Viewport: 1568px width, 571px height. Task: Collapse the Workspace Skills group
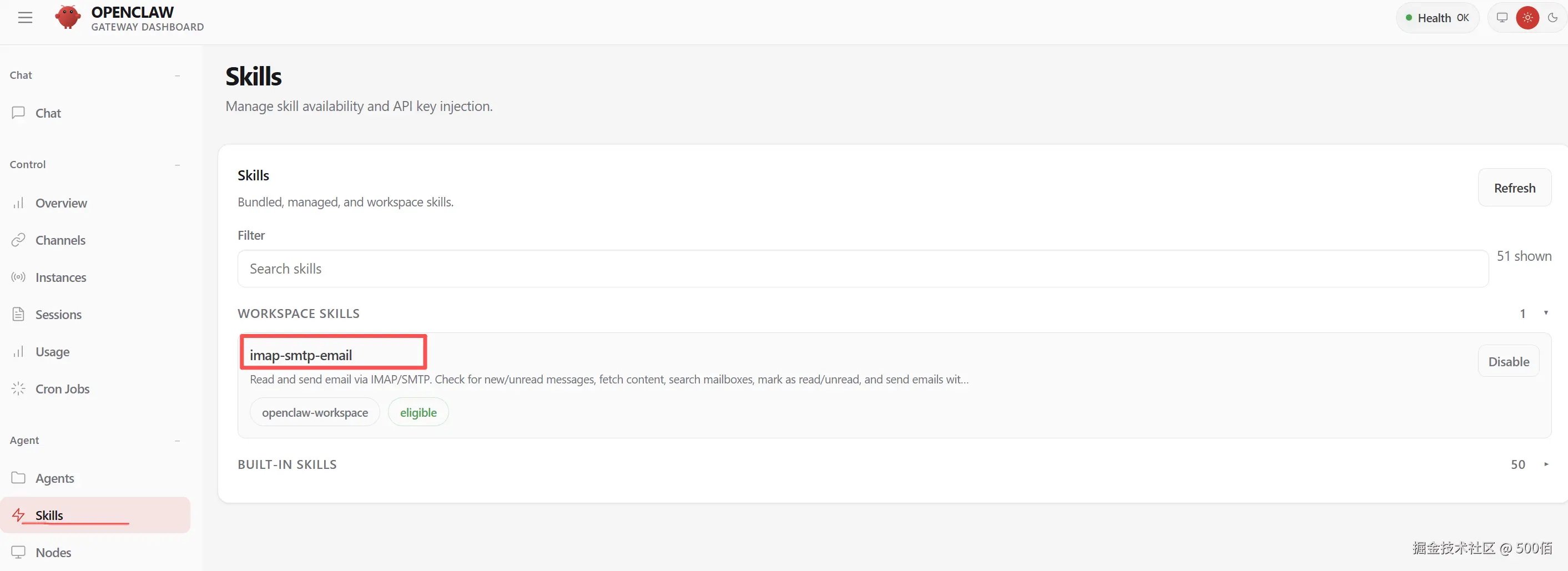pos(1545,314)
